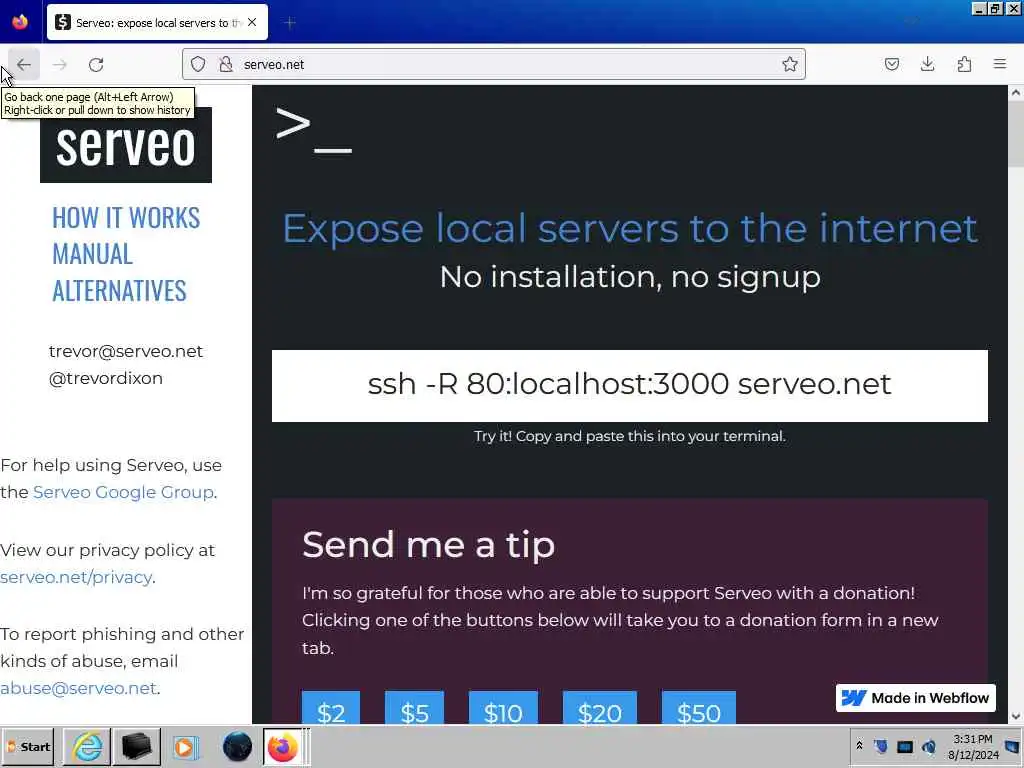
Task: Go to the MANUAL section
Action: (x=93, y=254)
